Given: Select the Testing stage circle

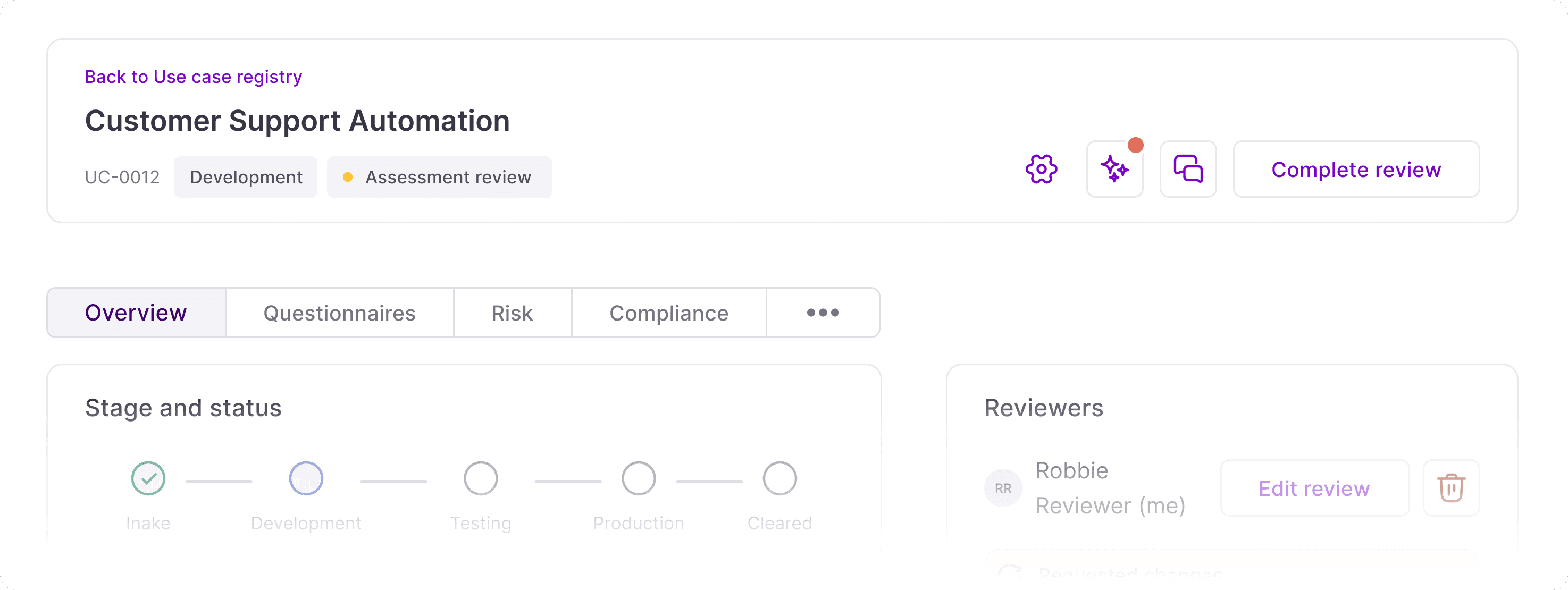Looking at the screenshot, I should click(x=480, y=479).
